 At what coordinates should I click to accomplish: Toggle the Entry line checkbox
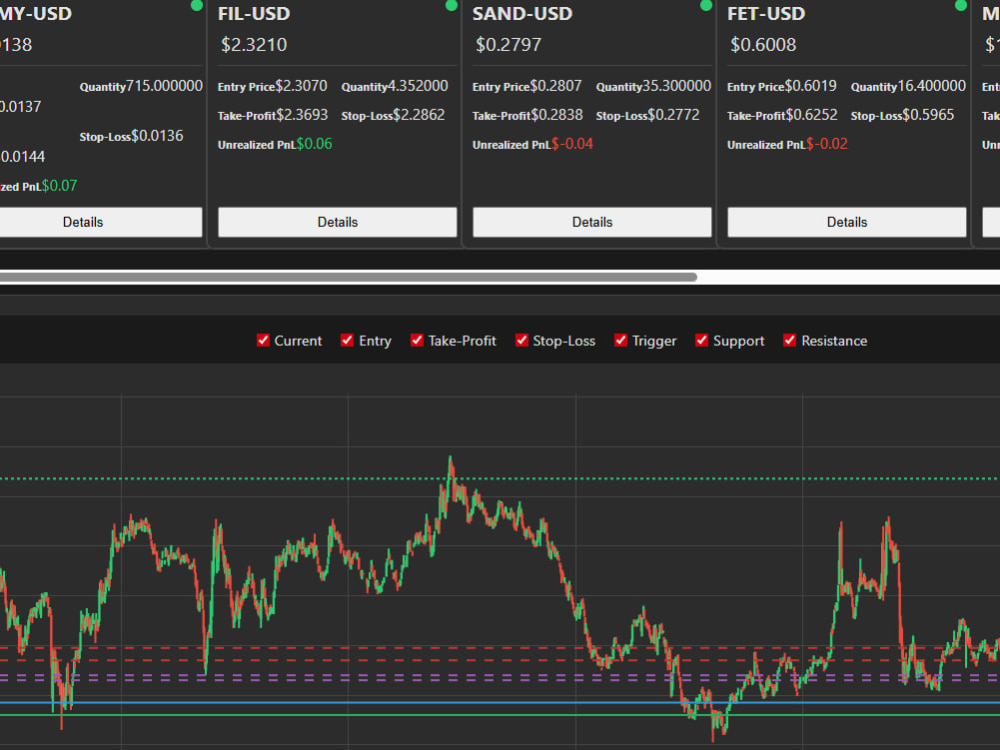347,341
